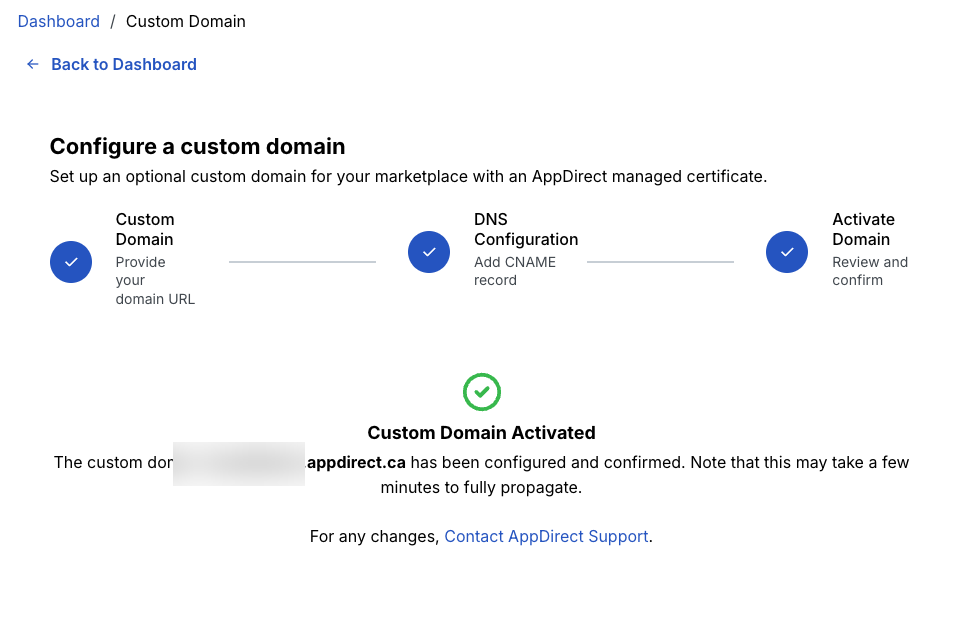Select the Custom Domain step checkmark circle
The height and width of the screenshot is (622, 962).
click(71, 262)
